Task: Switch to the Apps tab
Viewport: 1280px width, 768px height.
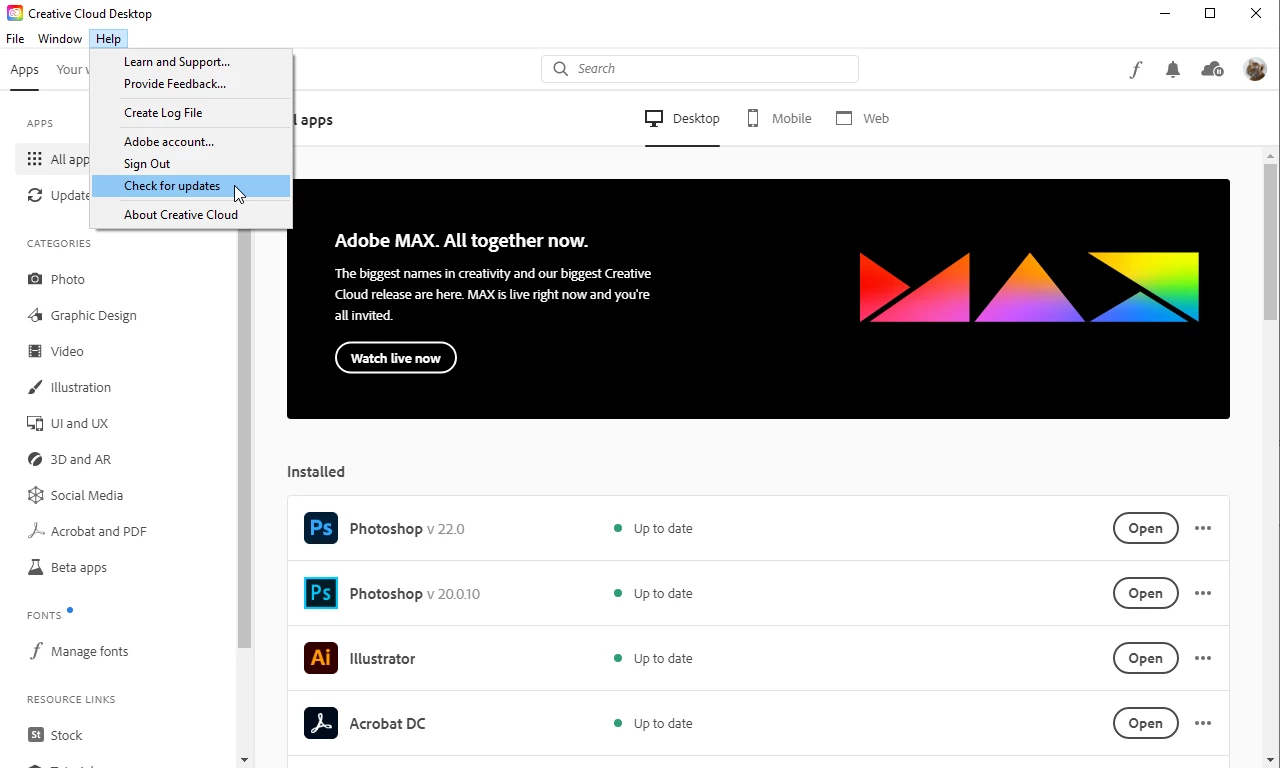Action: (x=24, y=70)
